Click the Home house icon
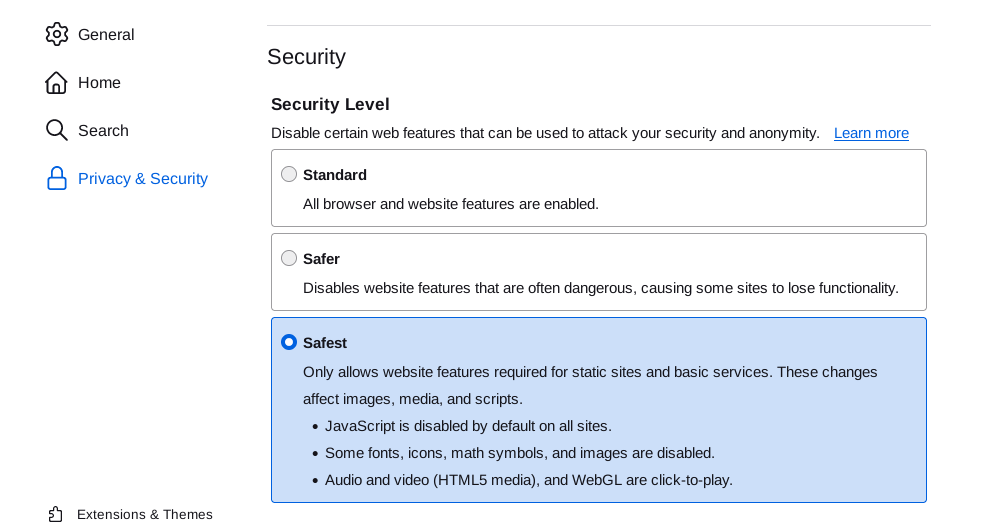Viewport: 988px width, 524px height. (x=56, y=83)
